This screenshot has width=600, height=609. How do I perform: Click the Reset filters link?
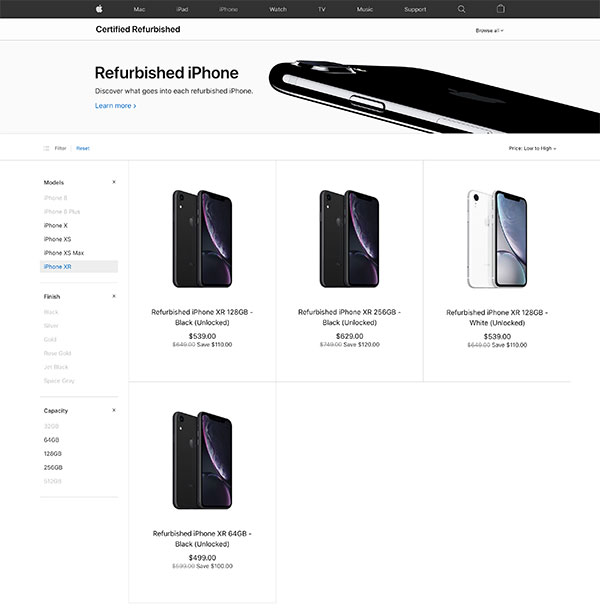[83, 148]
